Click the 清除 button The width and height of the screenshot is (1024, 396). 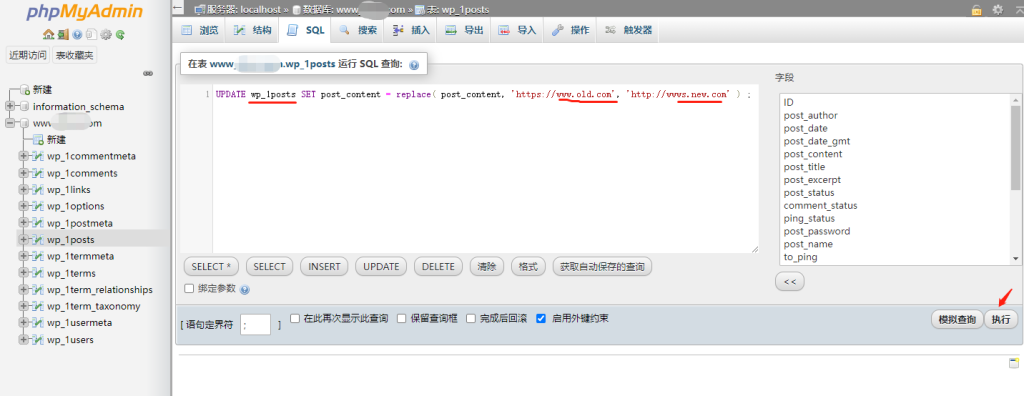487,267
